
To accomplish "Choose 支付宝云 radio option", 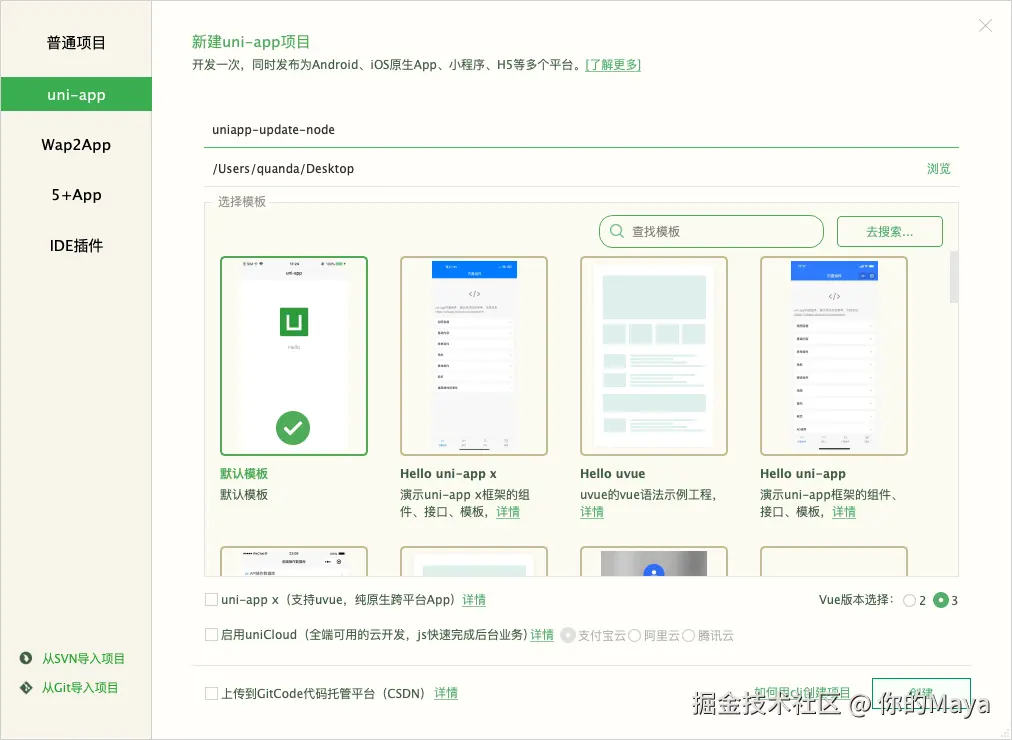I will [x=568, y=635].
